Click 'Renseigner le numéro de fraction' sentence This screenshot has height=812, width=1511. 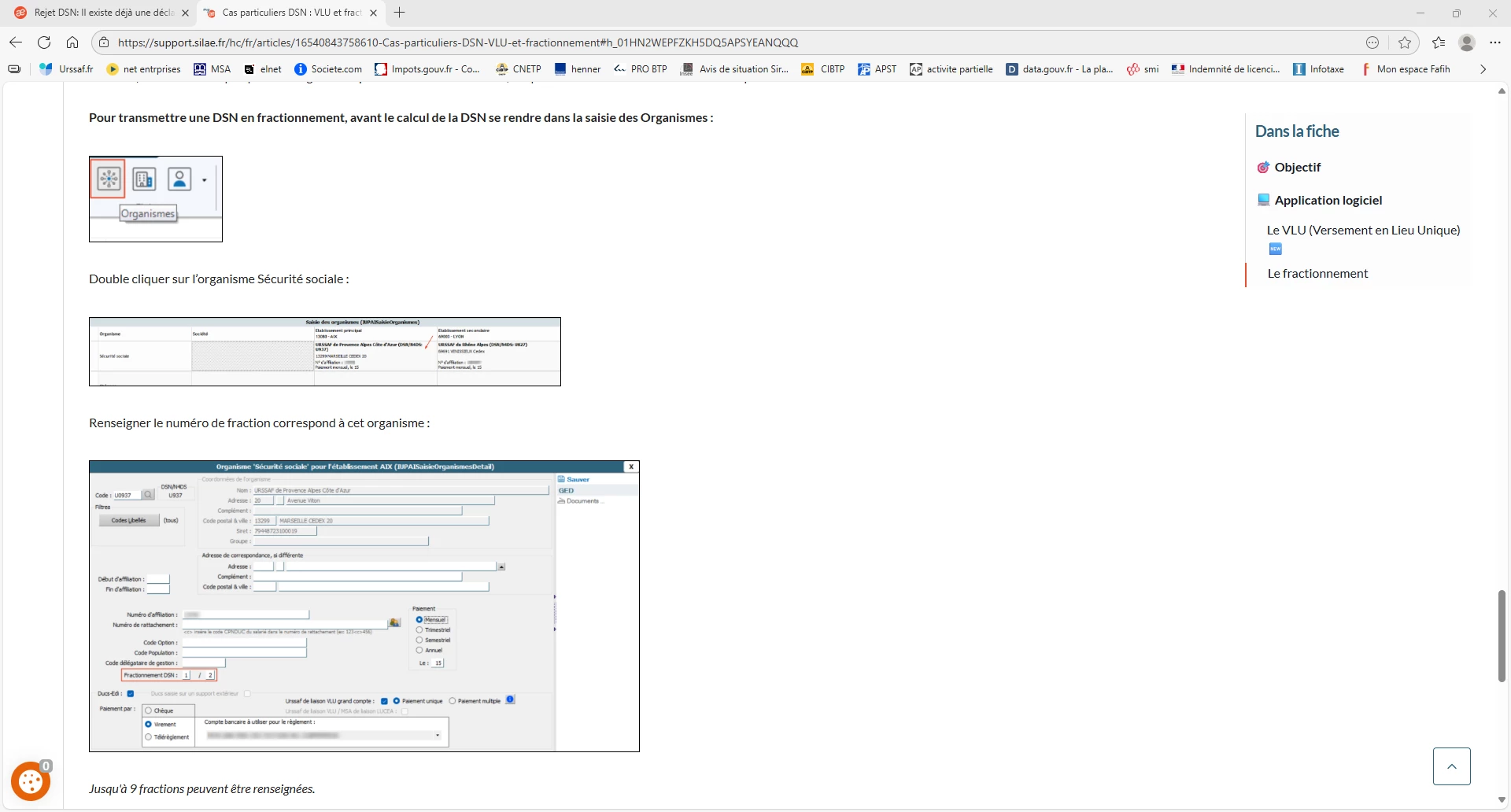click(260, 423)
